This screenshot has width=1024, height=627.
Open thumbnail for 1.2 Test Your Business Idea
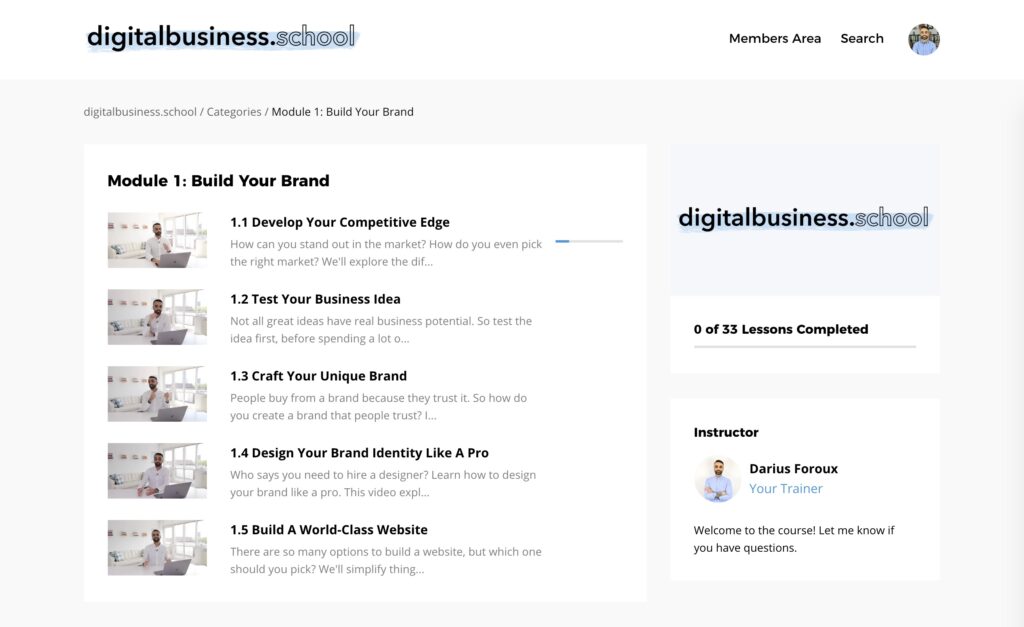pos(157,317)
